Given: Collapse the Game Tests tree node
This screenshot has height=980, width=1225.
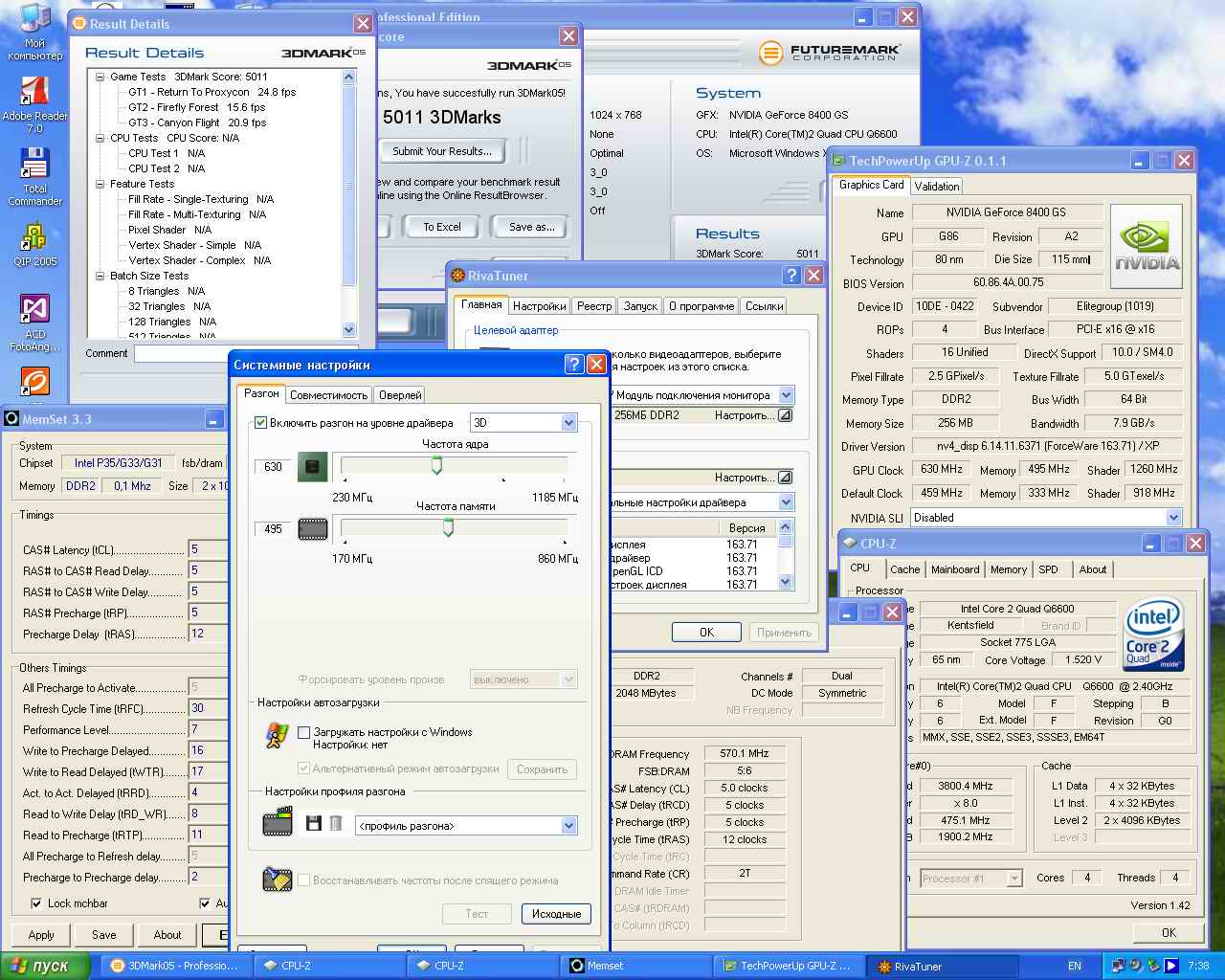Looking at the screenshot, I should tap(100, 77).
